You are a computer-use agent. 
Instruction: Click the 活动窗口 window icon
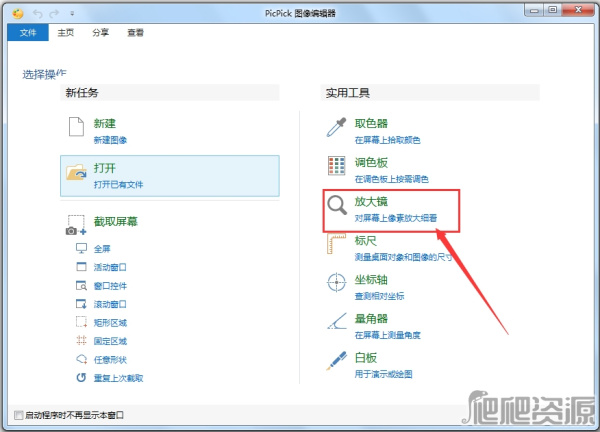point(81,267)
